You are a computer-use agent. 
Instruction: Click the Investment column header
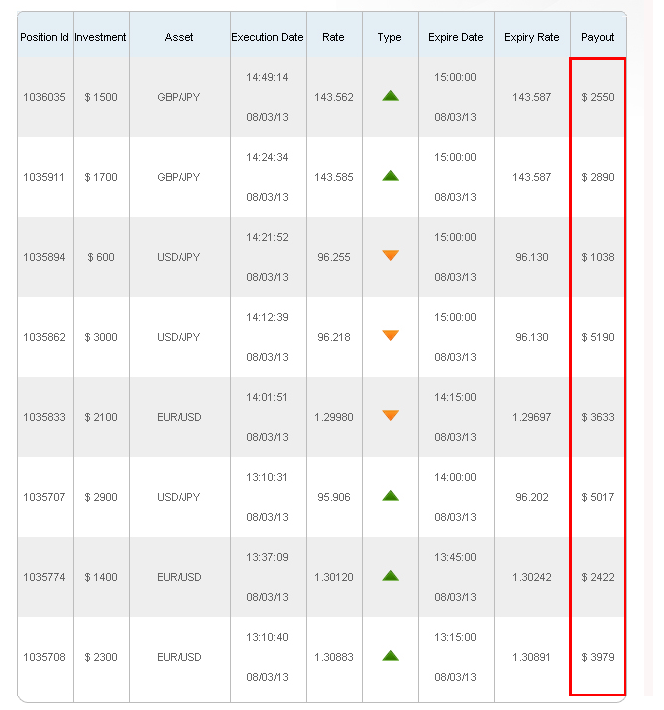click(101, 37)
